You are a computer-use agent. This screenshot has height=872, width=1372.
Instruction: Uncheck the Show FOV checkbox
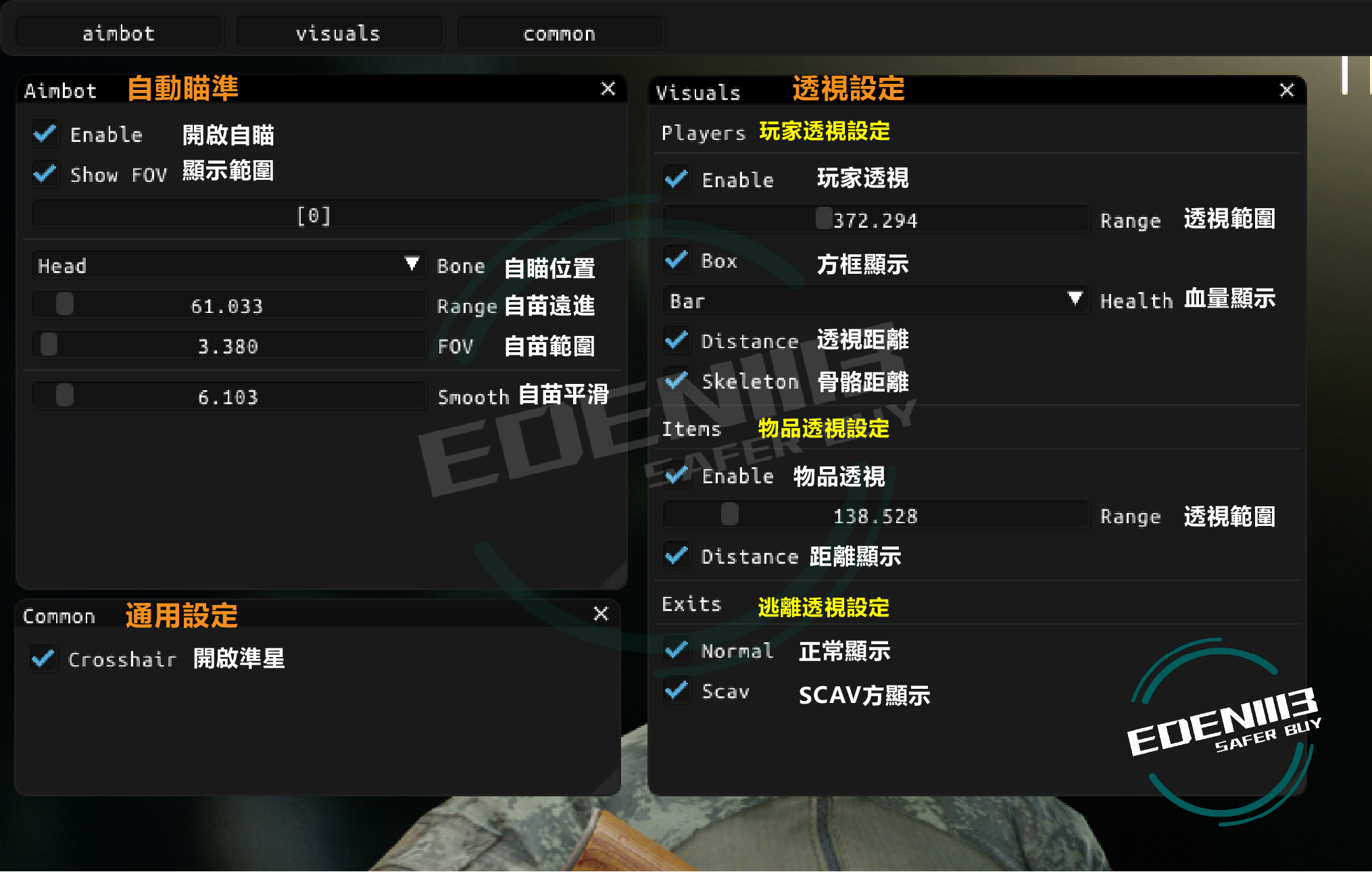coord(45,174)
